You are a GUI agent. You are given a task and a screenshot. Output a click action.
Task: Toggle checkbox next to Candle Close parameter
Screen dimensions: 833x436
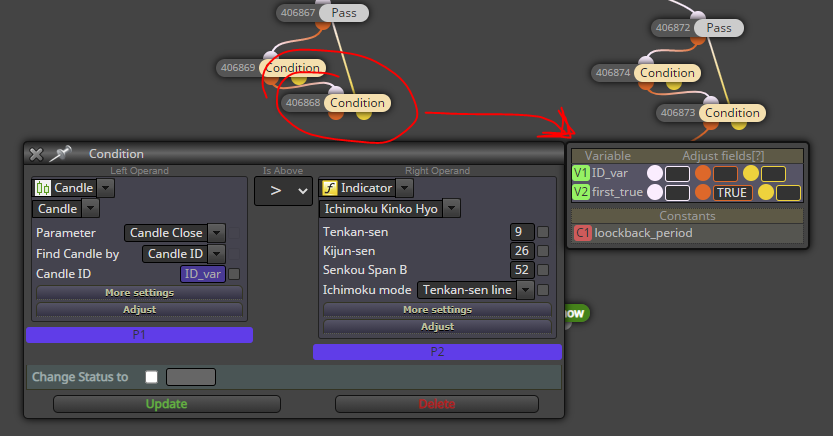pyautogui.click(x=234, y=233)
